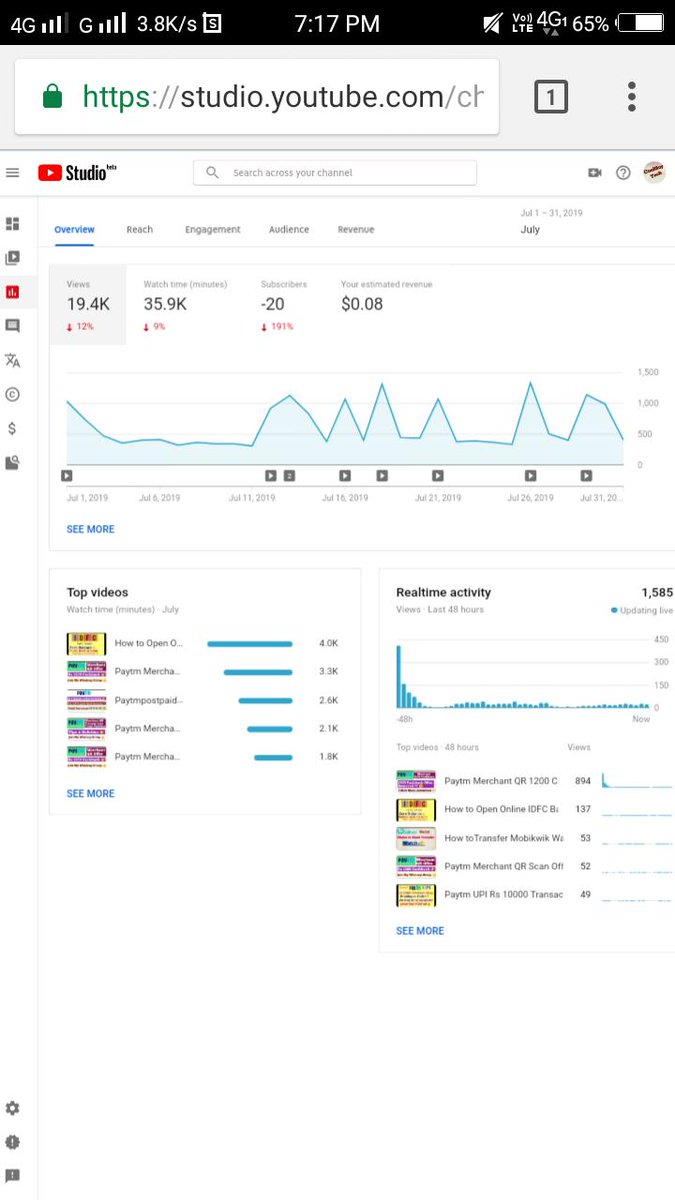Click the chart marker labeled 2
This screenshot has width=675, height=1200.
coord(289,476)
